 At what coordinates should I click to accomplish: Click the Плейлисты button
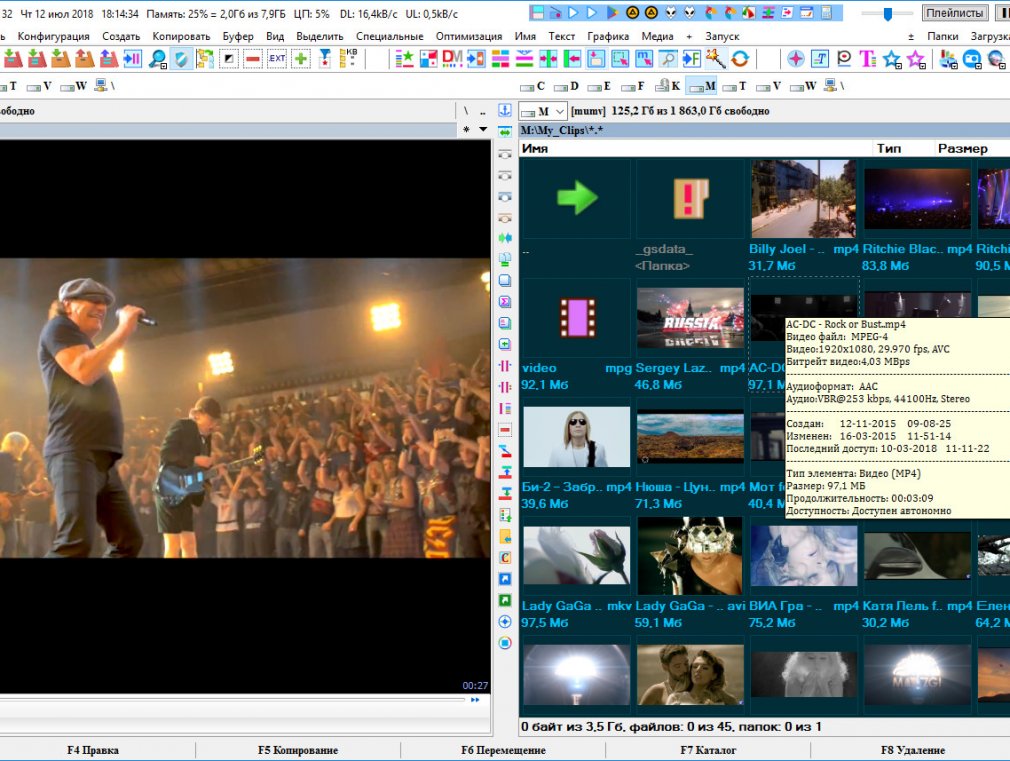[x=954, y=13]
